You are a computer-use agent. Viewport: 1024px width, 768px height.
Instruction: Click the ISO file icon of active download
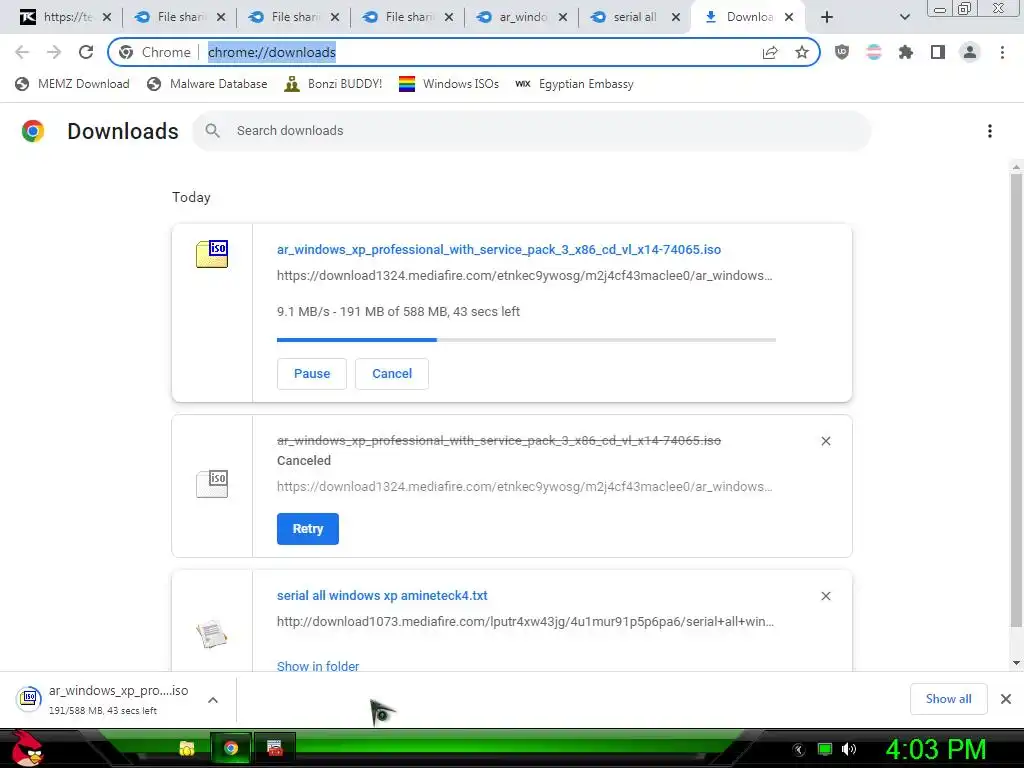tap(212, 254)
